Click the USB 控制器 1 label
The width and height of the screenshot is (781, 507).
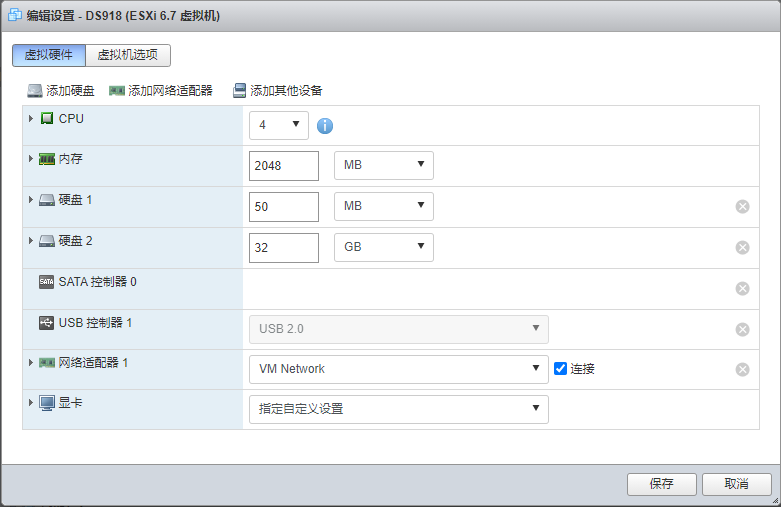pos(96,323)
